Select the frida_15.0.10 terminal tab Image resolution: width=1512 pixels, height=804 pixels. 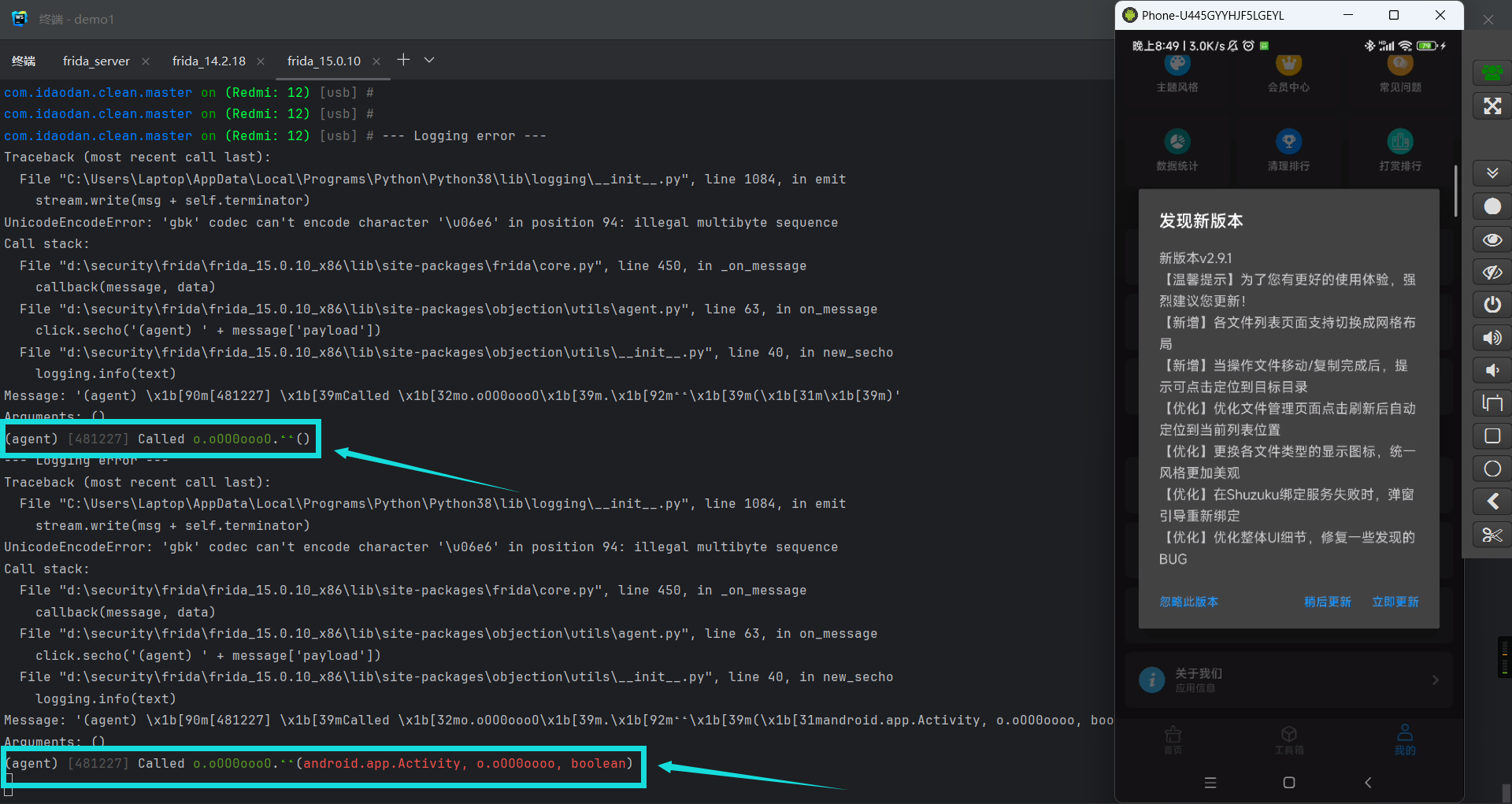click(324, 61)
